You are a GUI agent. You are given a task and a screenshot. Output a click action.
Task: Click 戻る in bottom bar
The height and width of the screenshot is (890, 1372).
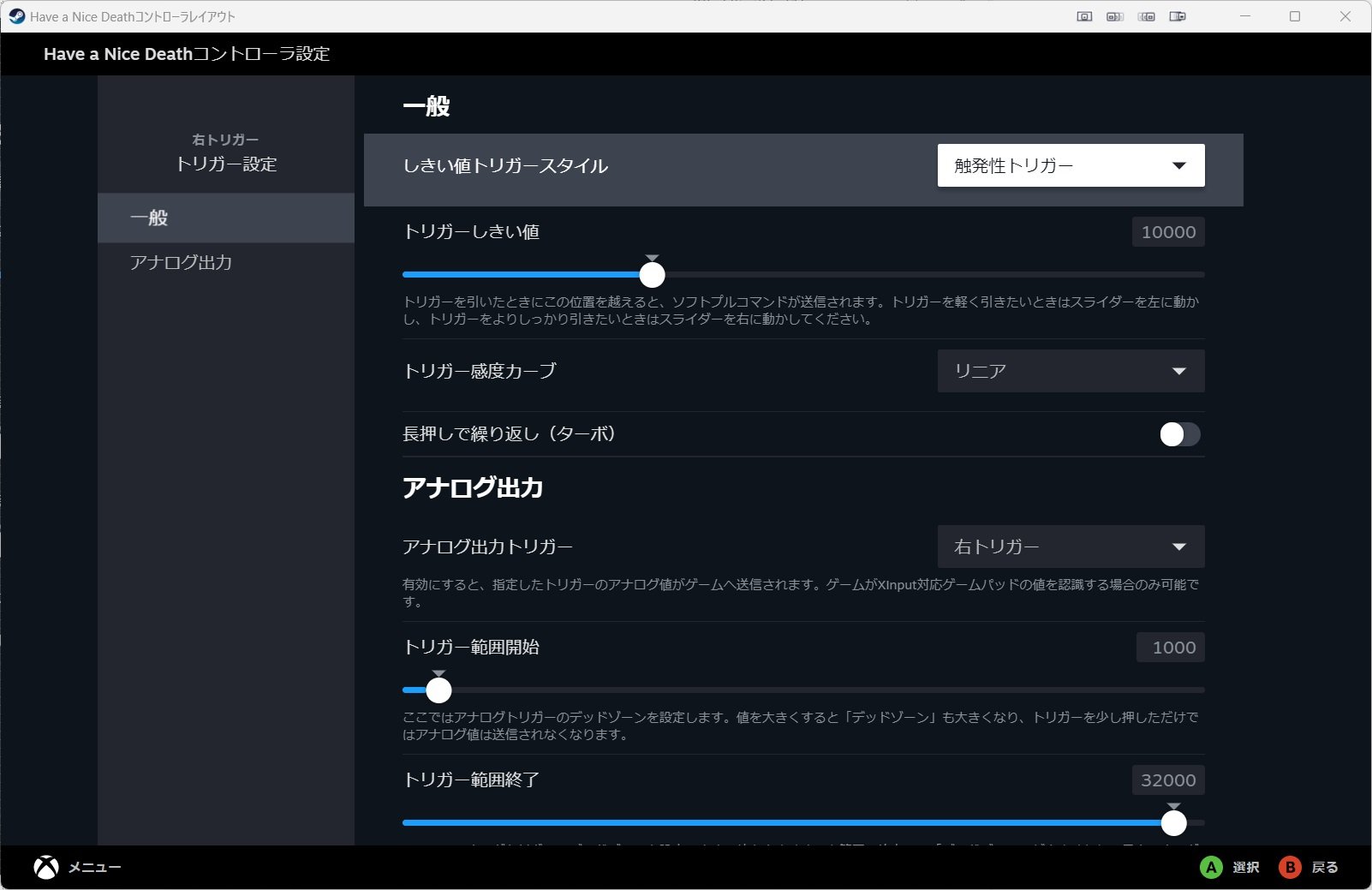point(1325,867)
